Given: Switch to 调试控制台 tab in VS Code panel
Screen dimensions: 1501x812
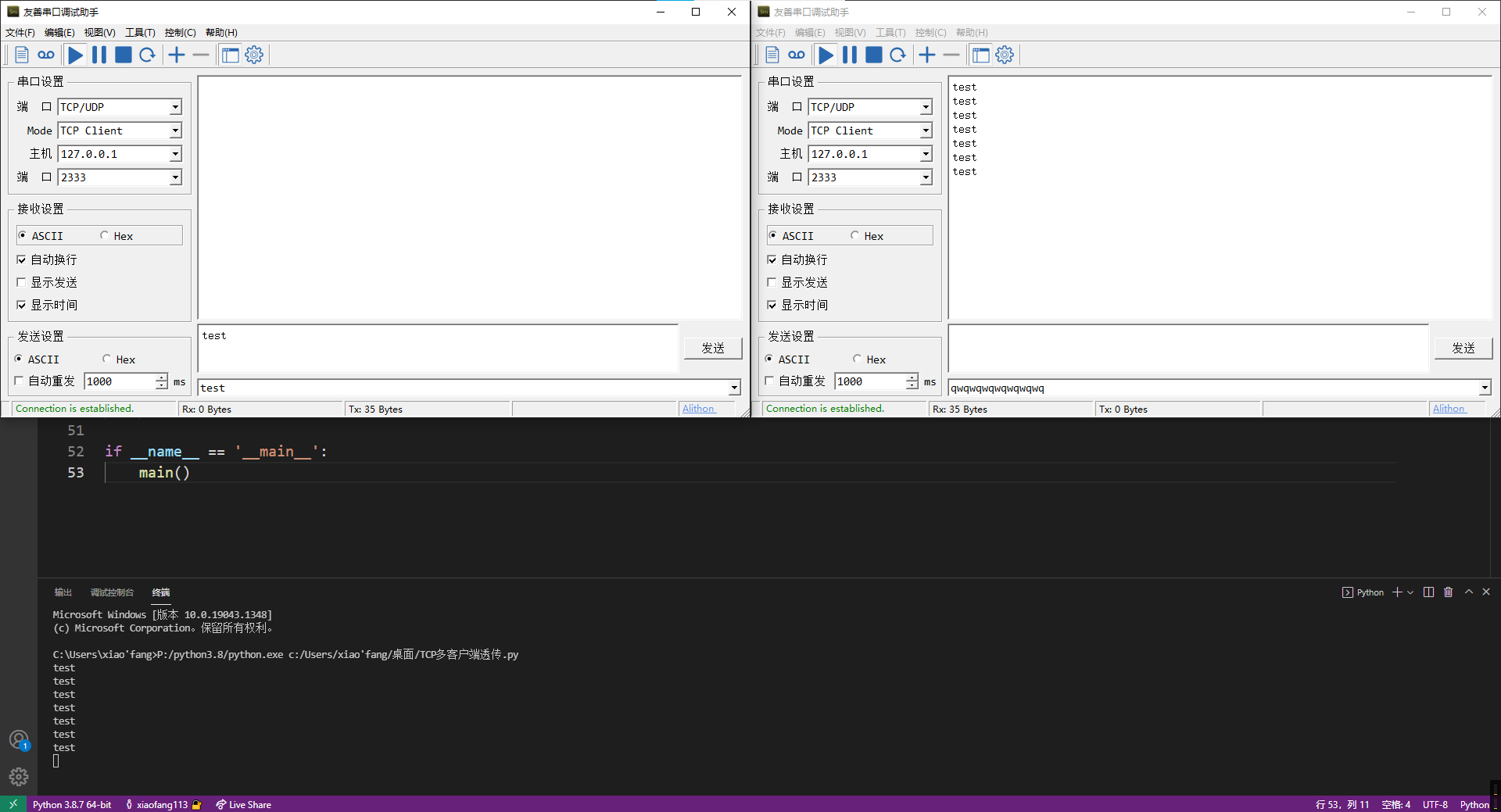Looking at the screenshot, I should 112,592.
